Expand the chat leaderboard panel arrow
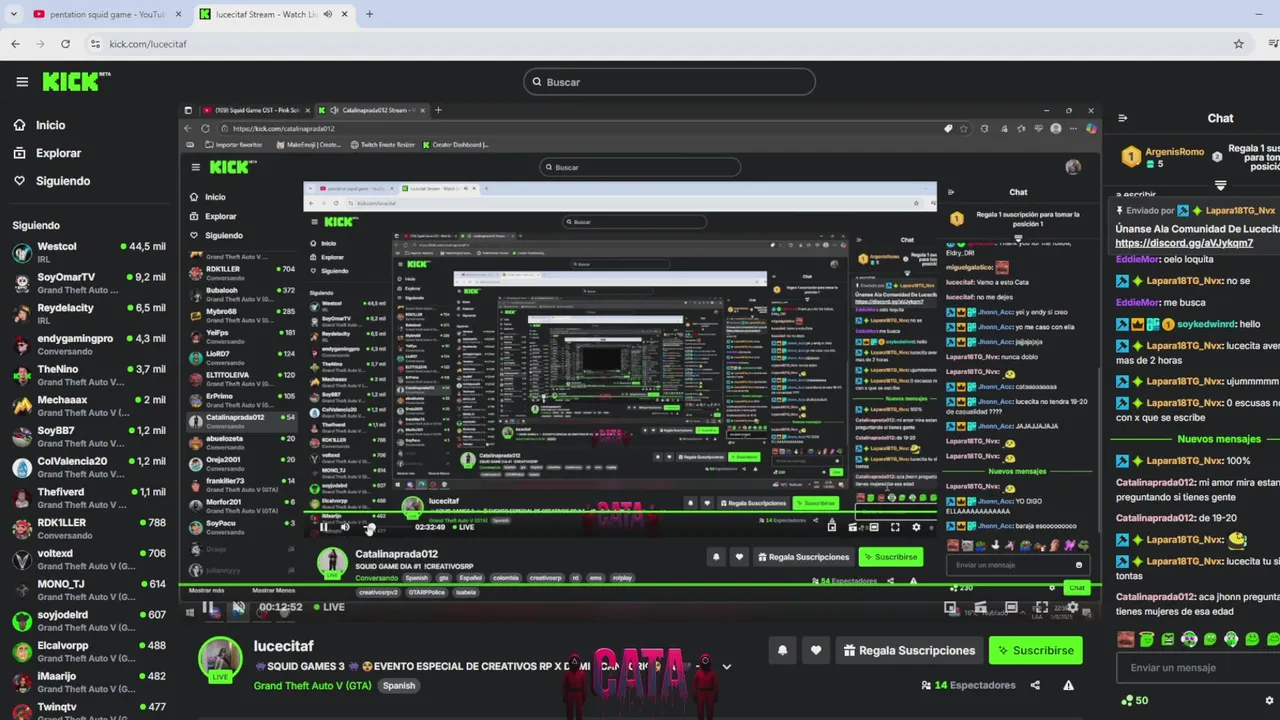This screenshot has width=1280, height=720. click(1220, 185)
